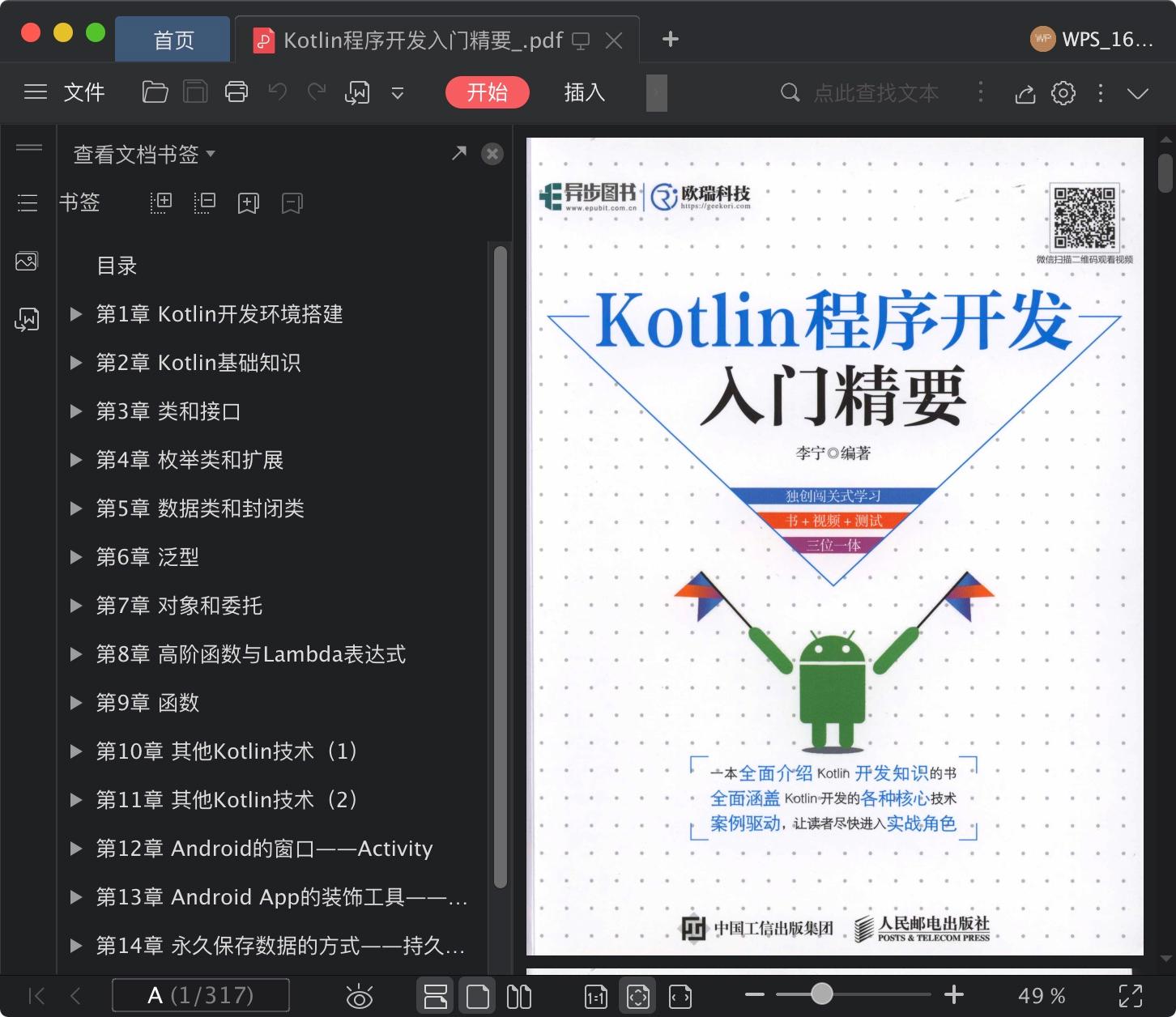1176x1017 pixels.
Task: Click the delete bookmark icon
Action: 292,203
